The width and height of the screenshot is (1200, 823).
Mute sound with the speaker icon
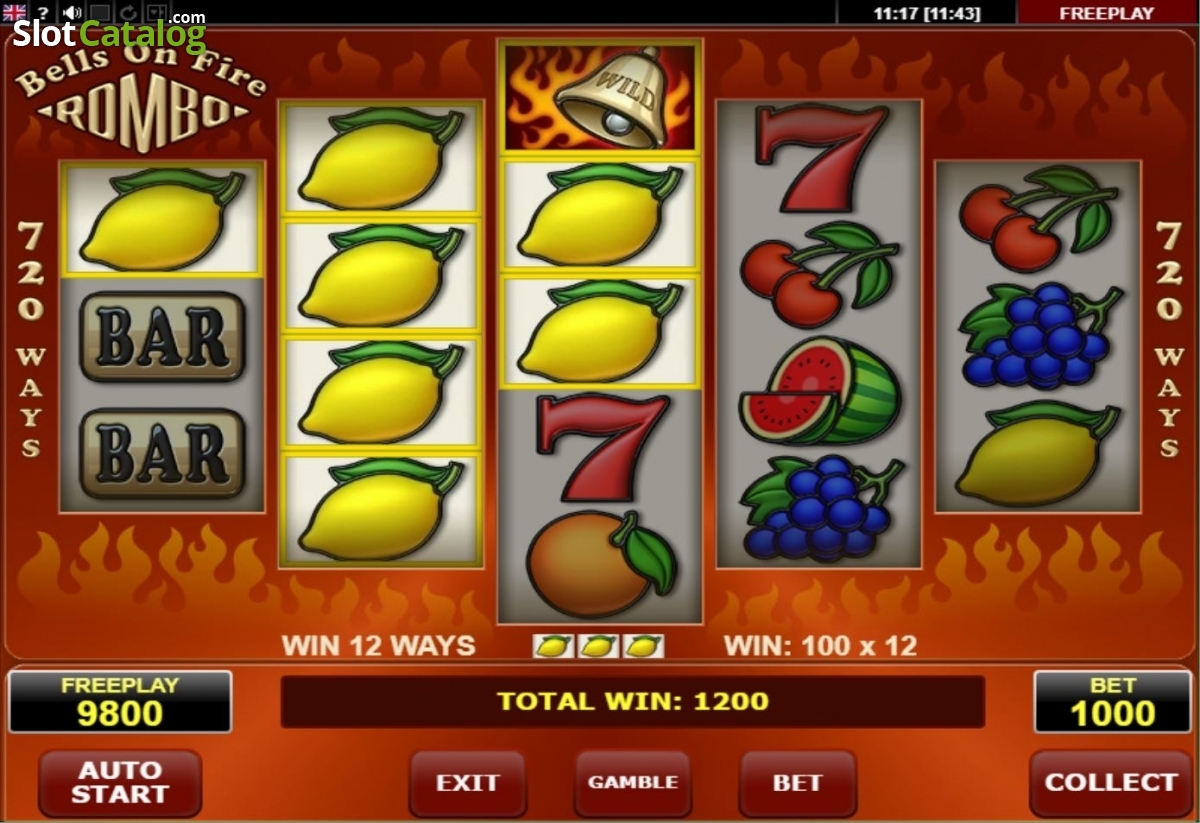pyautogui.click(x=72, y=12)
